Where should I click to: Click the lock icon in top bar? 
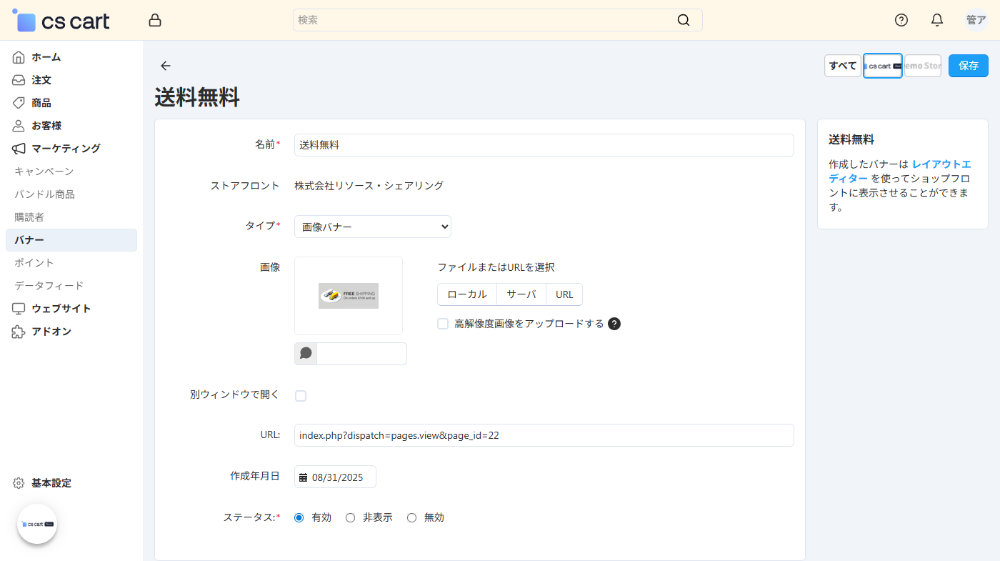(x=154, y=20)
